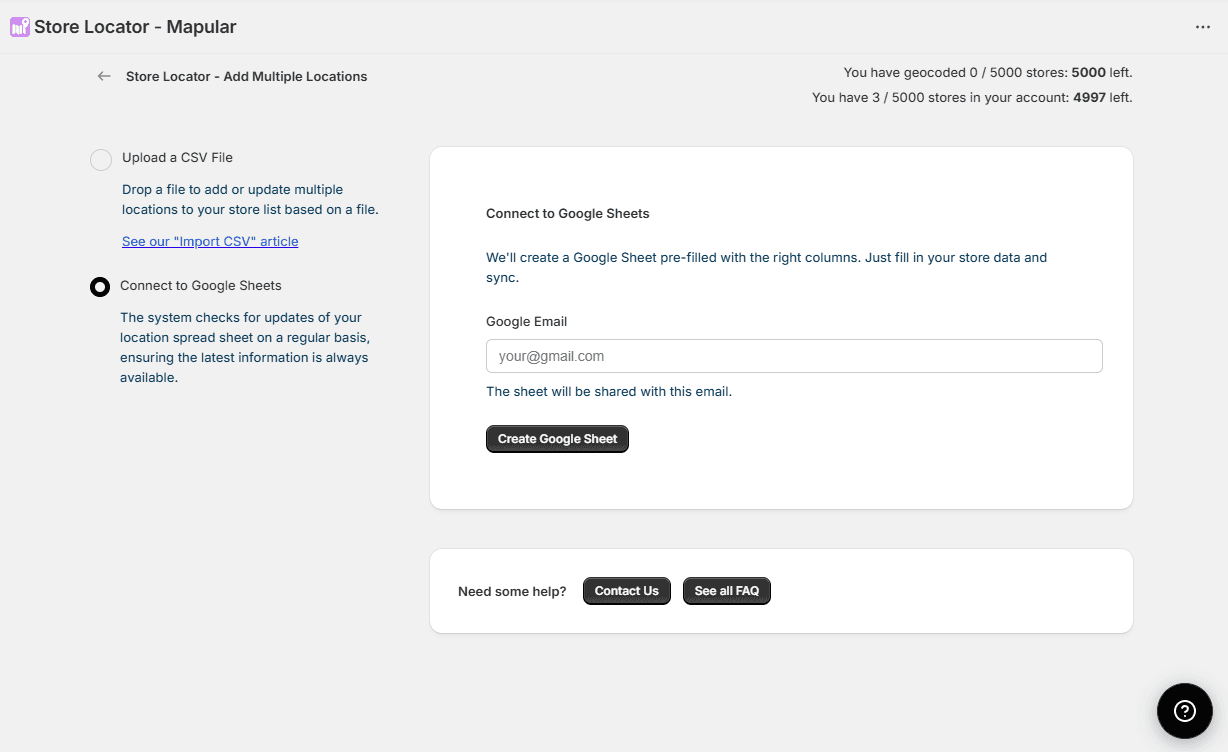The height and width of the screenshot is (752, 1228).
Task: Click the "Google Email" field label
Action: click(526, 321)
